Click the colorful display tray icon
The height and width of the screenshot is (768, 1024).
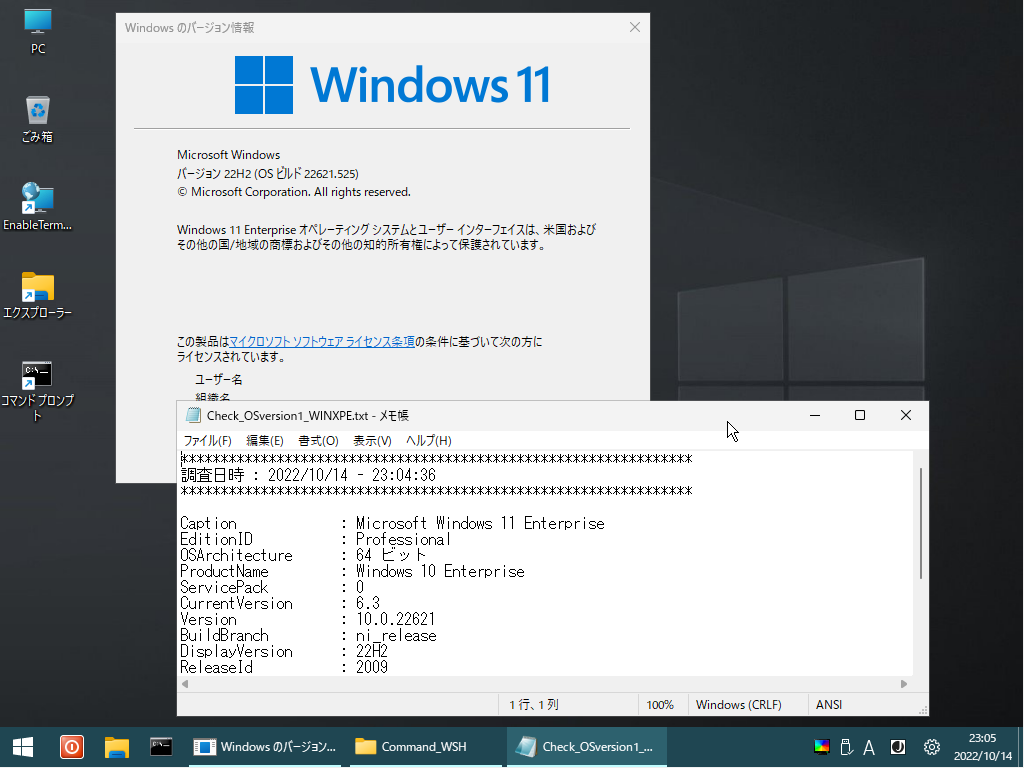(822, 747)
